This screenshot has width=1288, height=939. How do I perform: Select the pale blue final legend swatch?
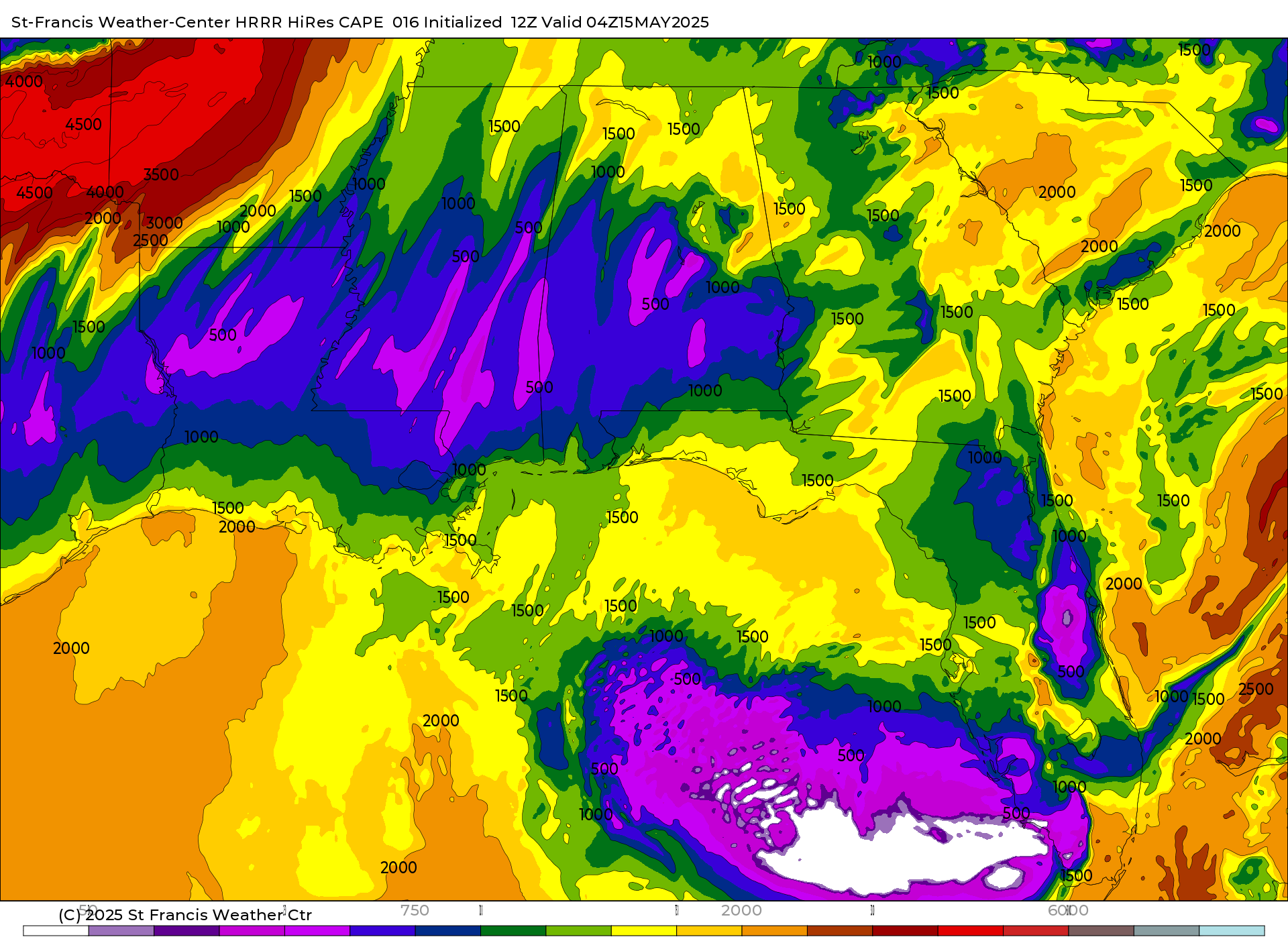(1232, 931)
